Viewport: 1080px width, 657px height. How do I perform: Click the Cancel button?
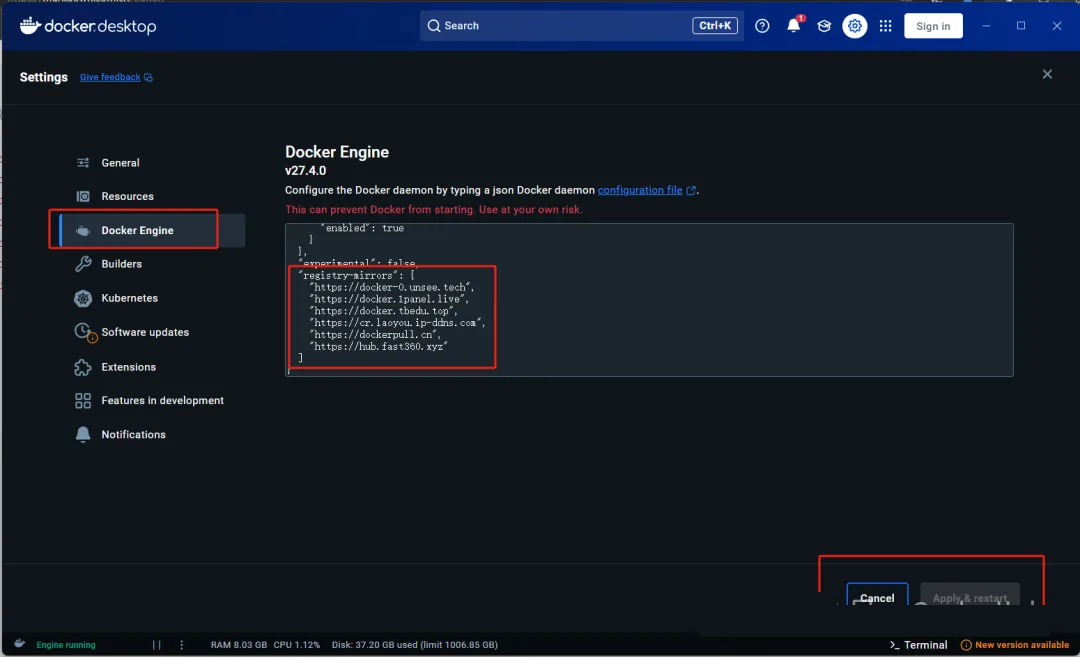[x=877, y=596]
